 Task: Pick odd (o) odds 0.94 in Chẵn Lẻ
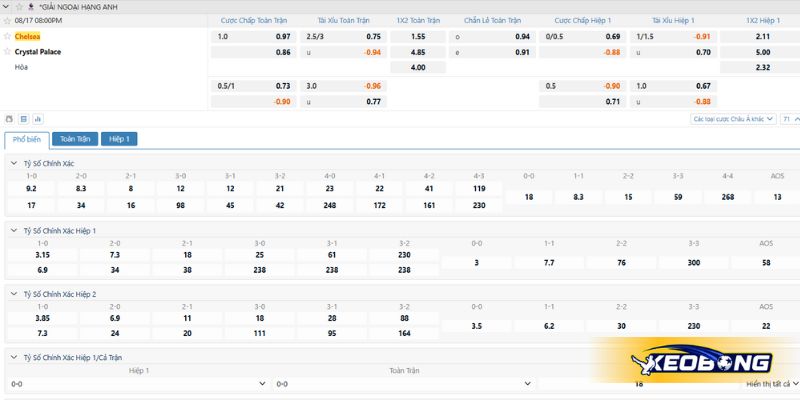(492, 37)
